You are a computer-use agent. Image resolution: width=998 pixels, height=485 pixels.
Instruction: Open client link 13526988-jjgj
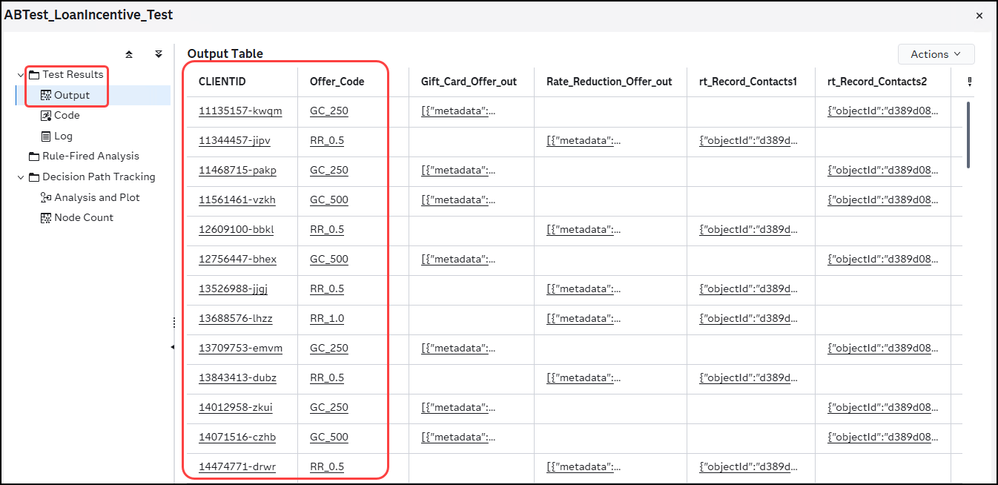click(x=233, y=289)
